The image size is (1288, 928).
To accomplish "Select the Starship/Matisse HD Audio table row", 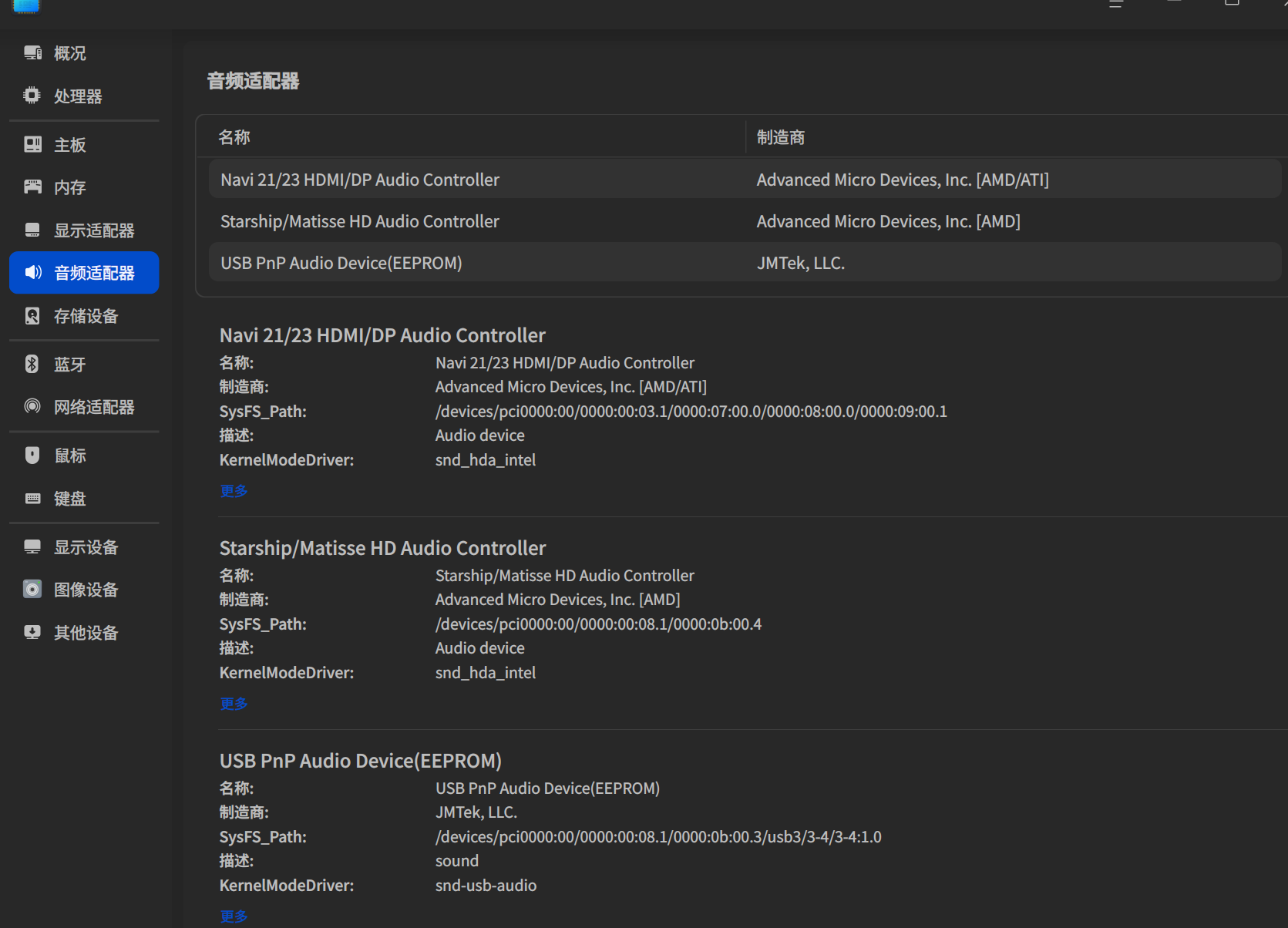I will [x=745, y=221].
